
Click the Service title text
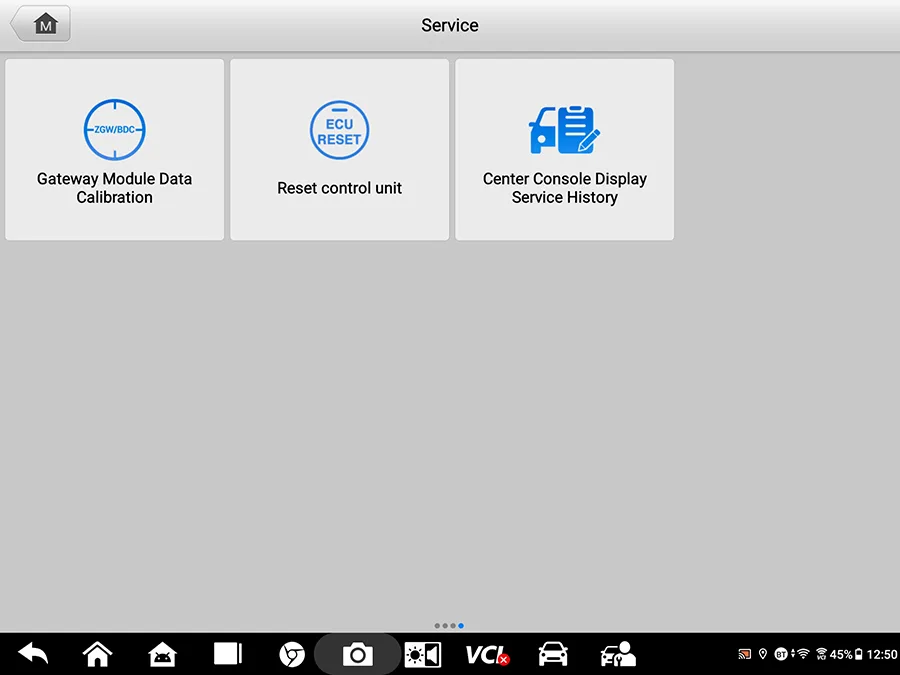tap(450, 25)
